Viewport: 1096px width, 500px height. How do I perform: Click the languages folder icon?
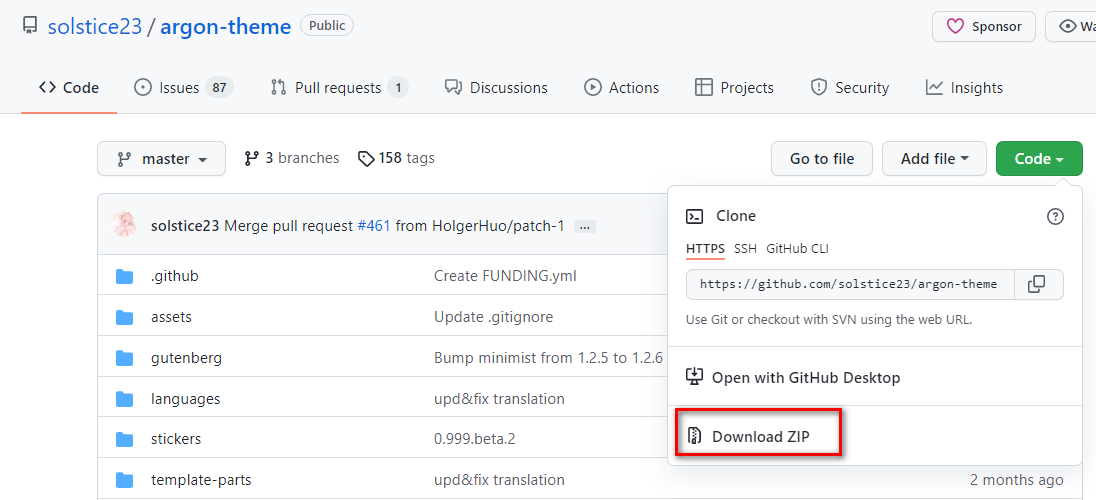124,399
